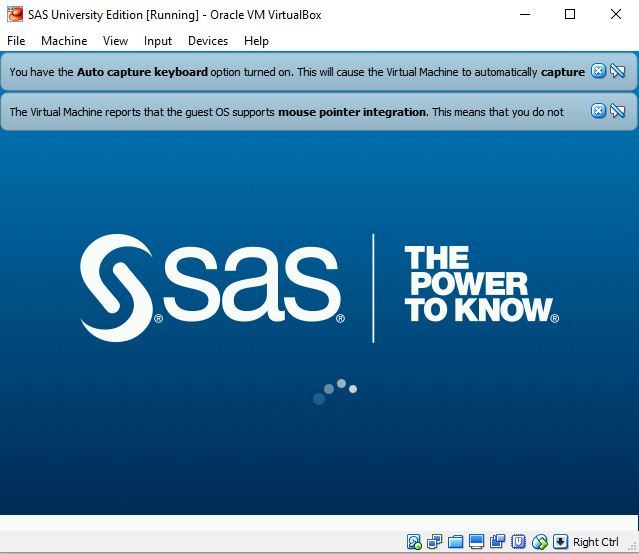Screen dimensions: 639x554
Task: Click the hard disk activity status icon
Action: coord(414,542)
